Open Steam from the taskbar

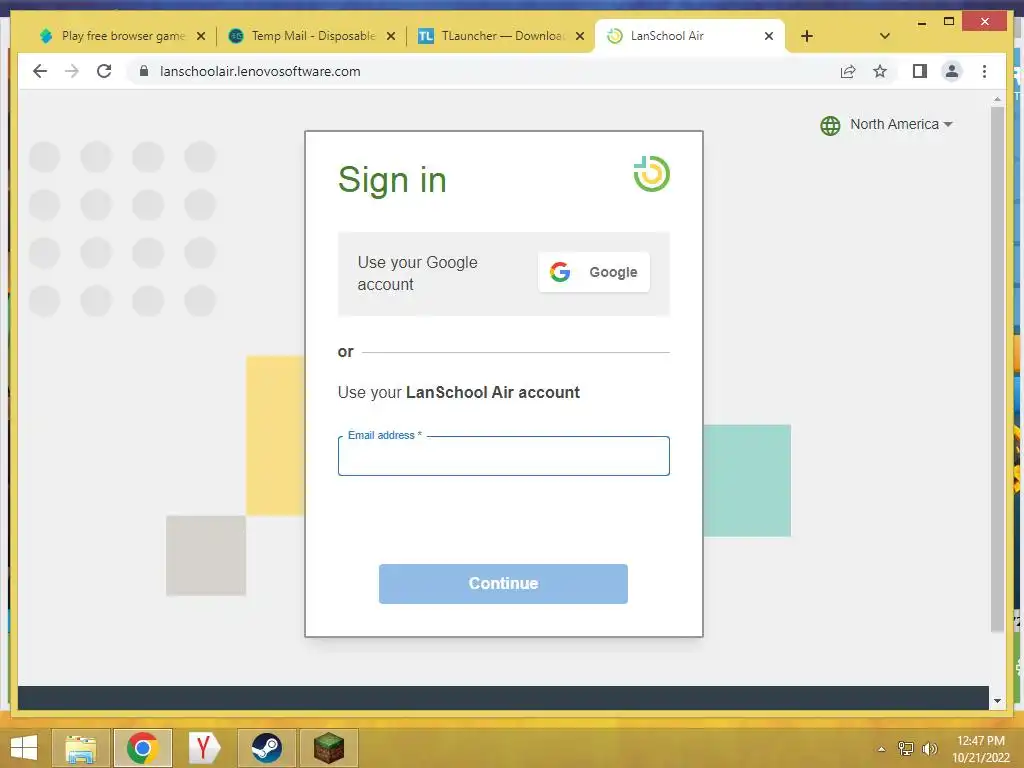coord(266,748)
